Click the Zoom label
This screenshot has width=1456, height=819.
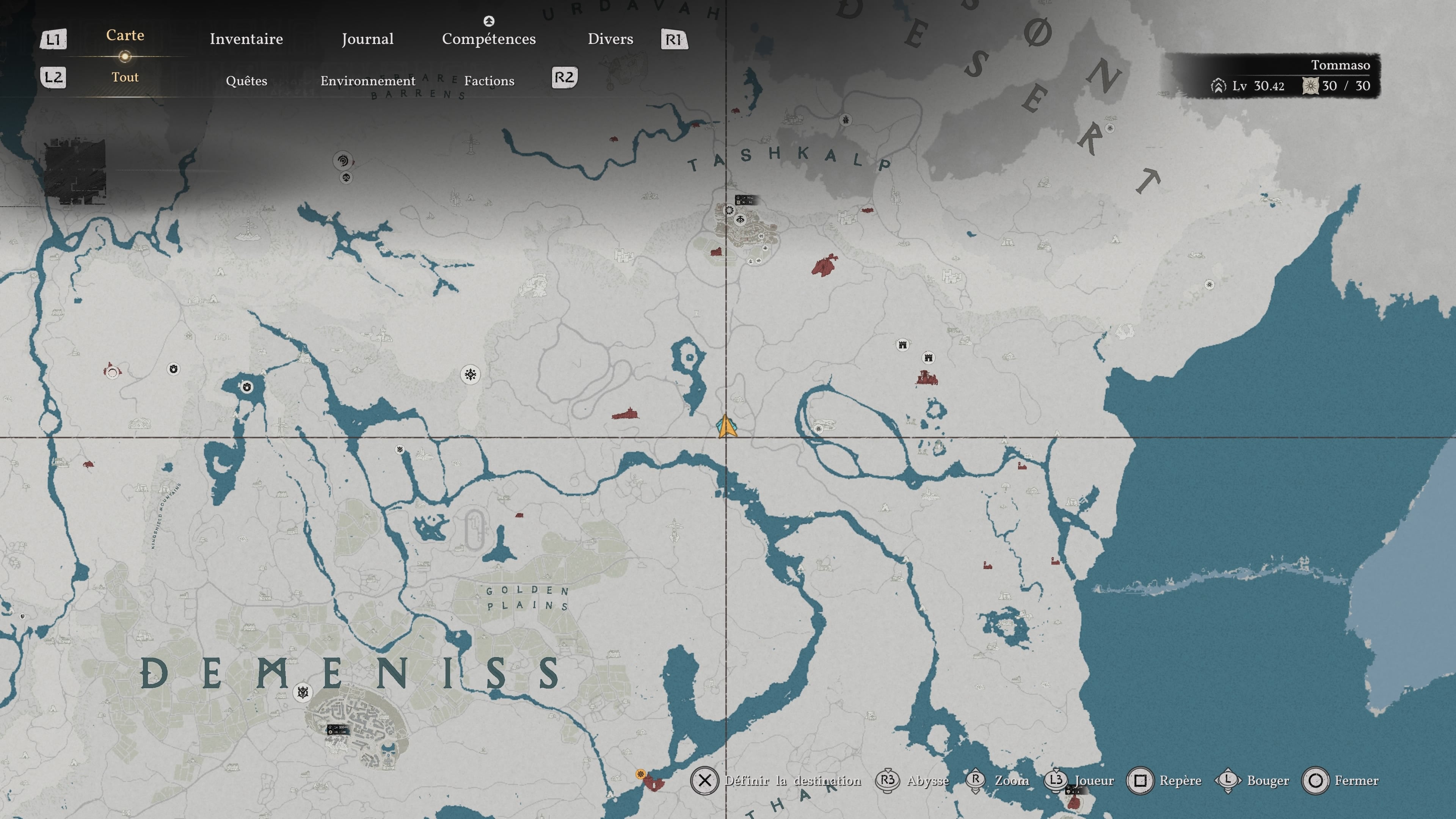click(x=1012, y=781)
